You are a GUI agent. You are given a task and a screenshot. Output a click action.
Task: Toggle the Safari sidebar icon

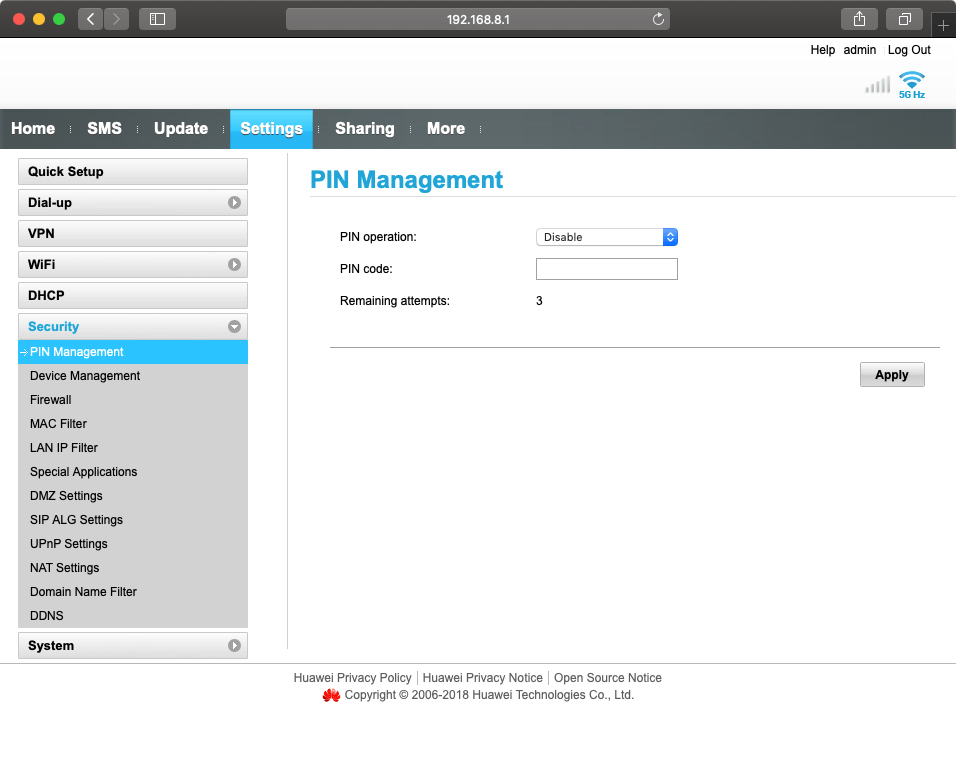click(157, 18)
